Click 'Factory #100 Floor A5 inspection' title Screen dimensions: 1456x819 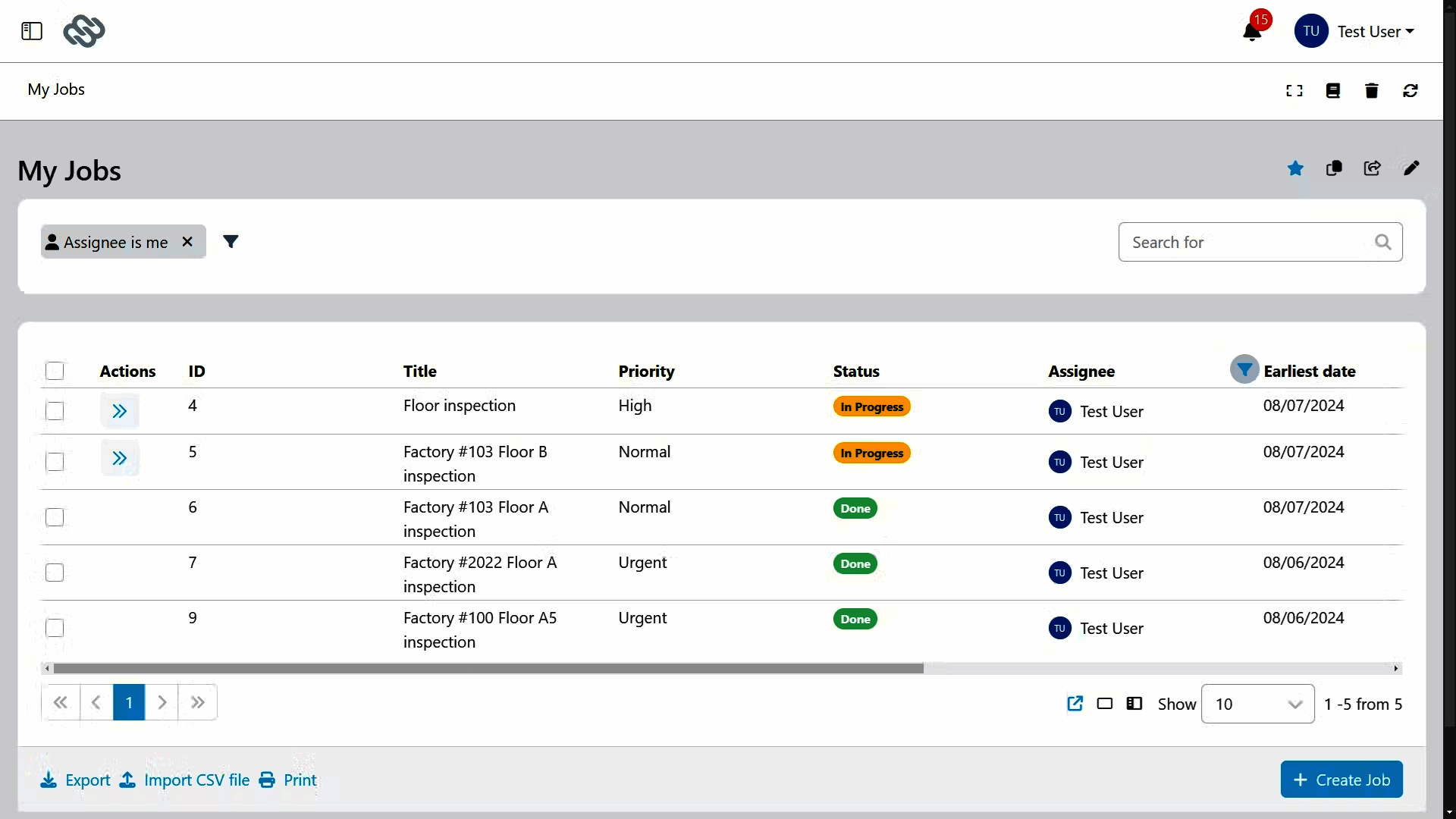[480, 629]
